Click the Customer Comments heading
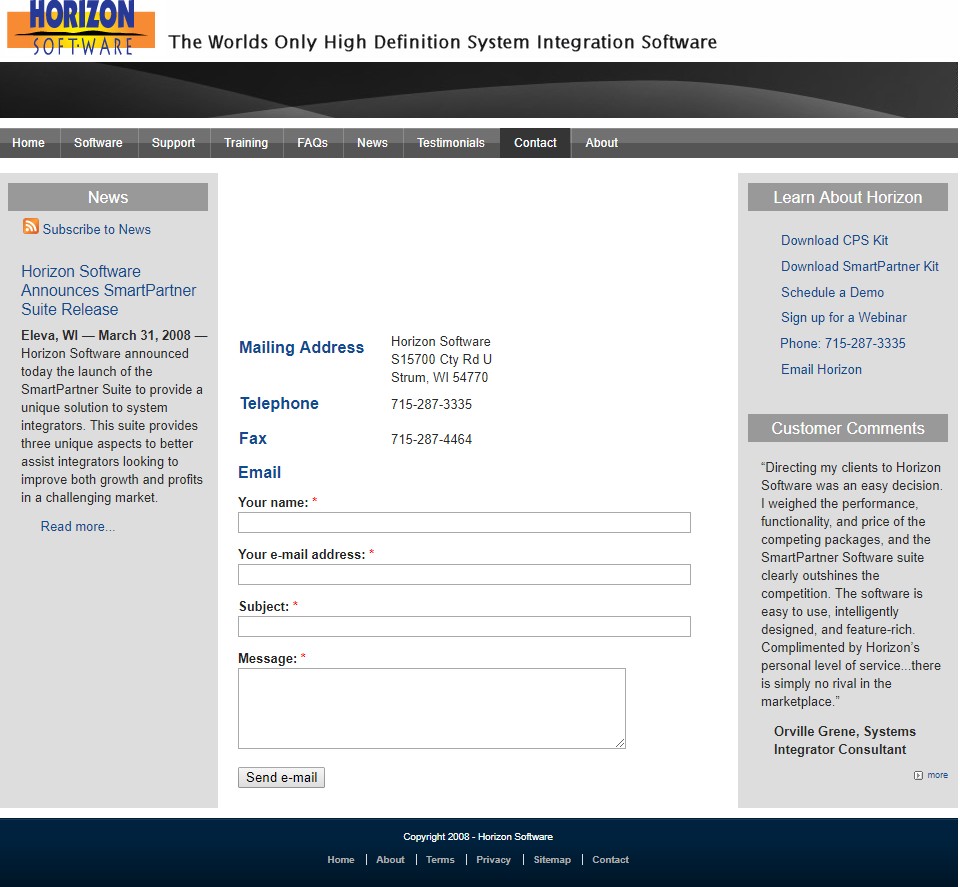The width and height of the screenshot is (960, 887). tap(848, 428)
